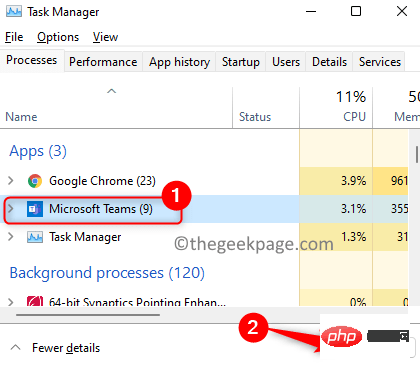Open the Startup tab
Viewport: 420px width, 369px height.
point(241,62)
